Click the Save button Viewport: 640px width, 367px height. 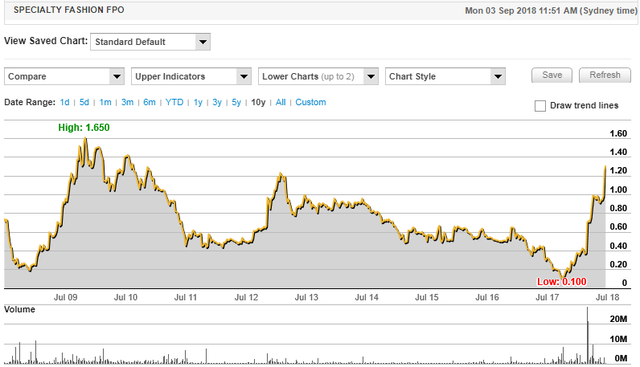(x=552, y=75)
